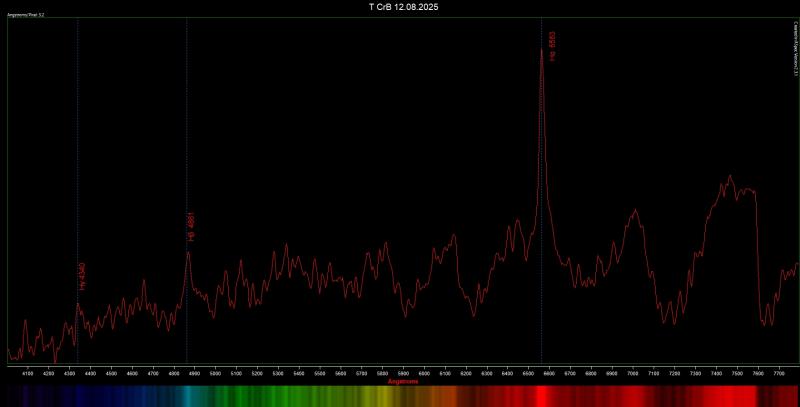Click the 6000 tick on the wavelength axis
The width and height of the screenshot is (800, 407).
coord(424,374)
